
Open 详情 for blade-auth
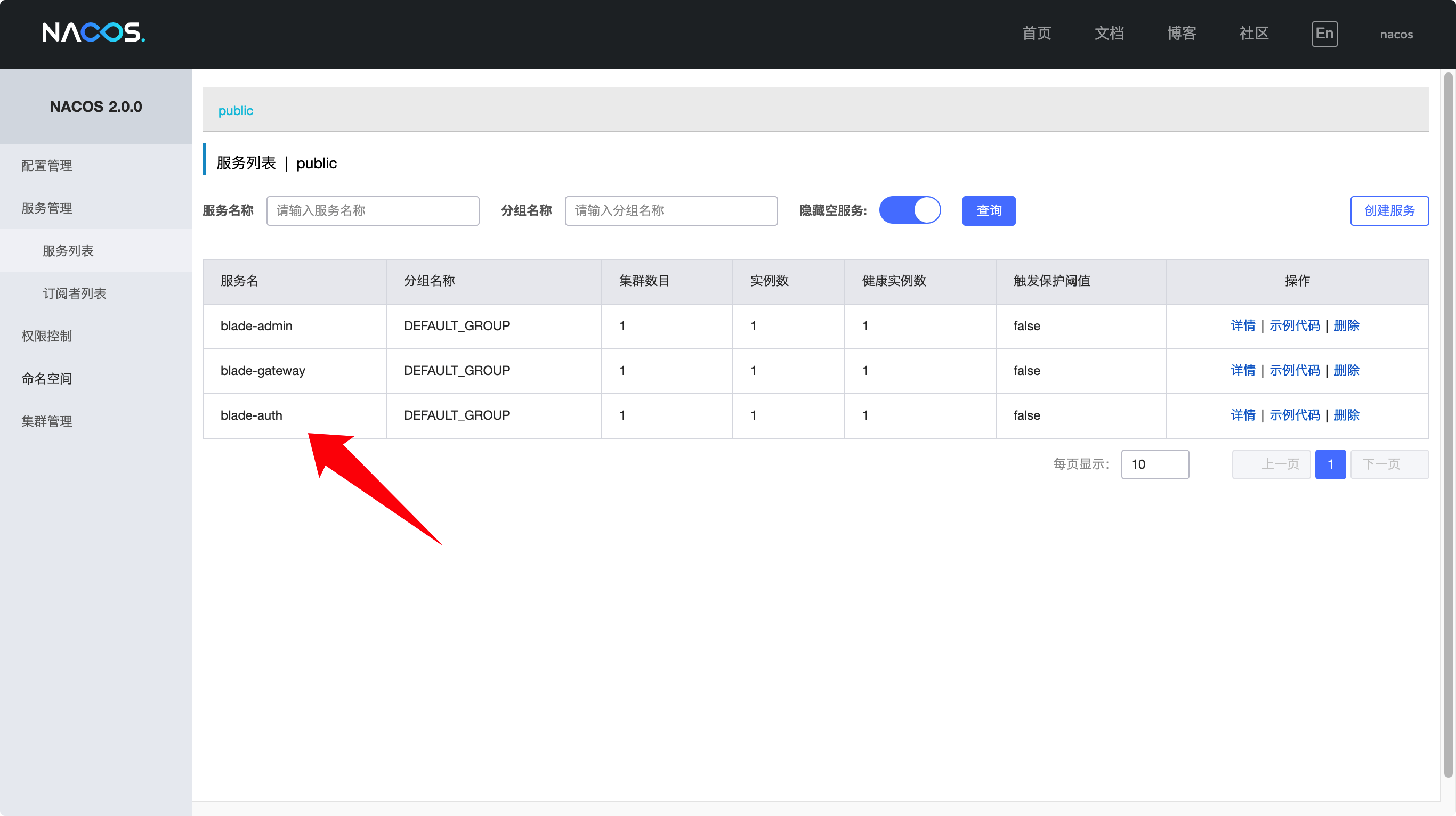pos(1243,415)
